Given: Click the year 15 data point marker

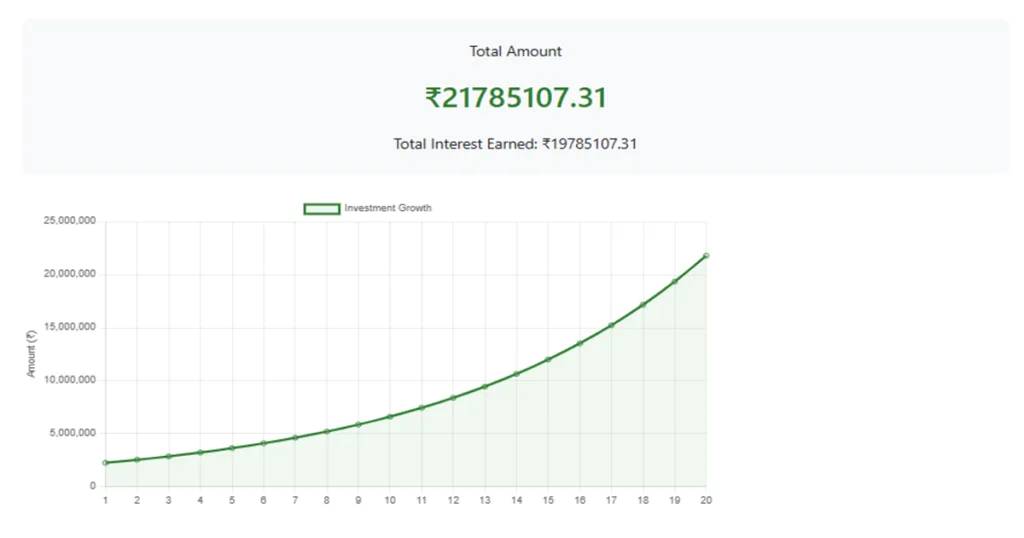Looking at the screenshot, I should 548,360.
